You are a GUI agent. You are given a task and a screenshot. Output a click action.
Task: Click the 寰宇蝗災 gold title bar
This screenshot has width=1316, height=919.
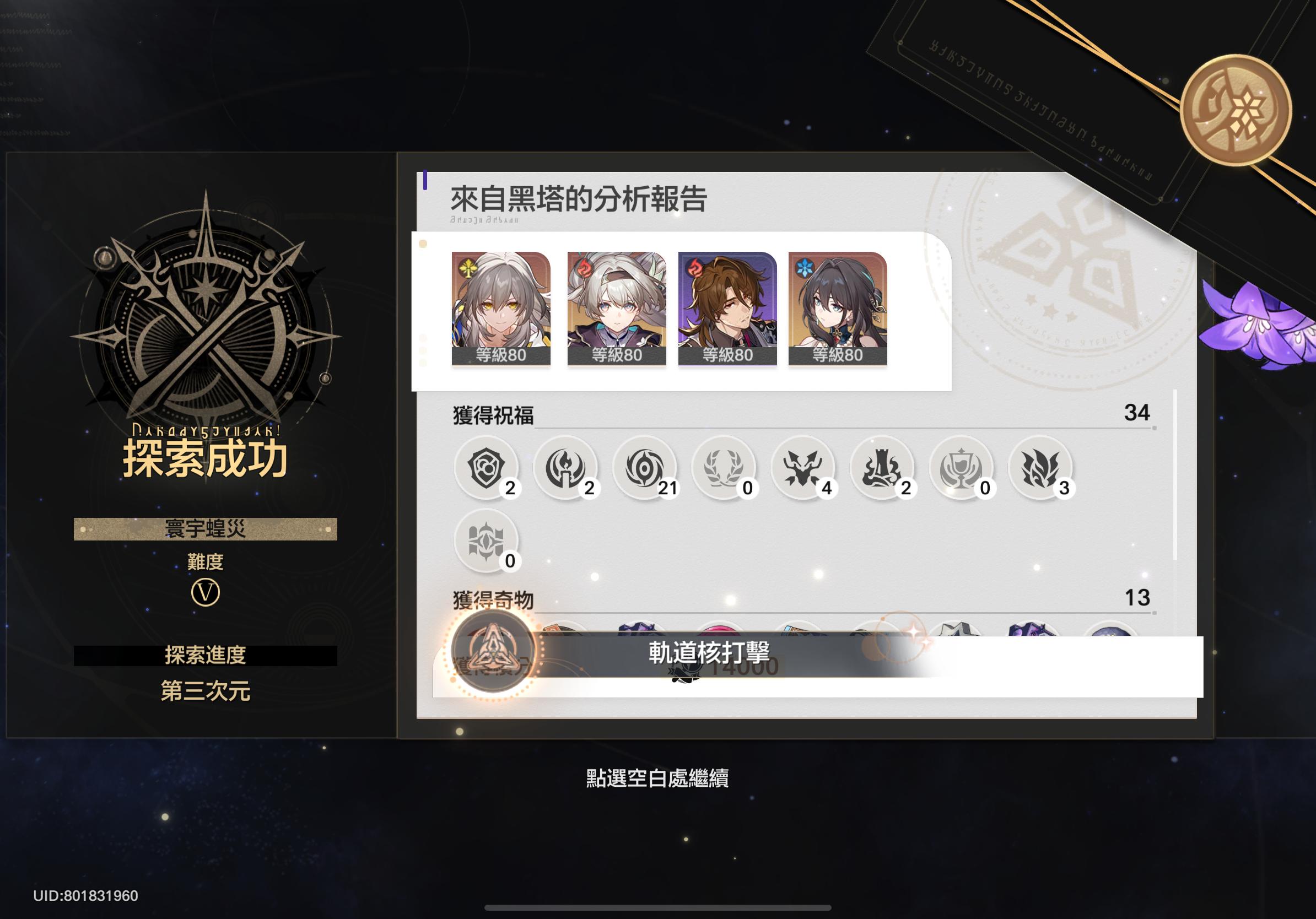[x=205, y=529]
